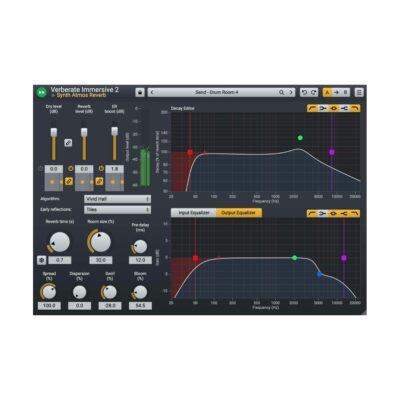Viewport: 400px width, 400px height.
Task: Select the B state button
Action: (x=345, y=92)
